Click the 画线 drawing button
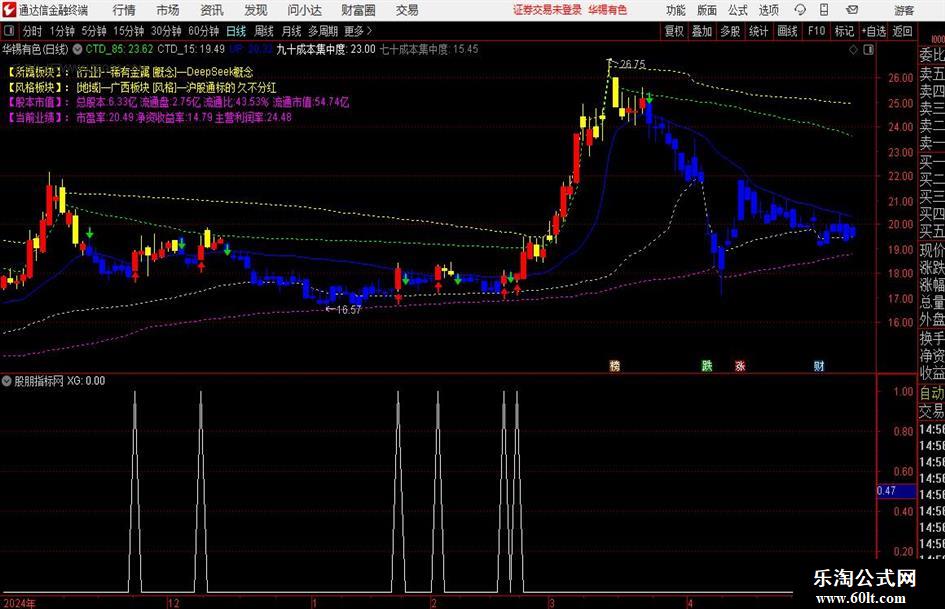The image size is (945, 609). [787, 31]
